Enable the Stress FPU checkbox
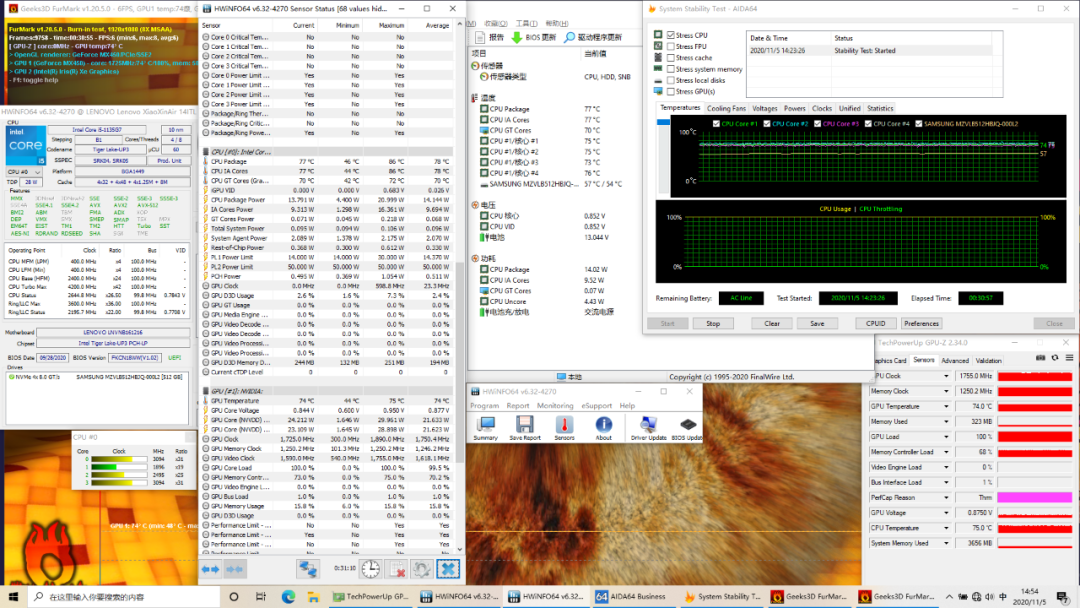The height and width of the screenshot is (608, 1080). 671,46
